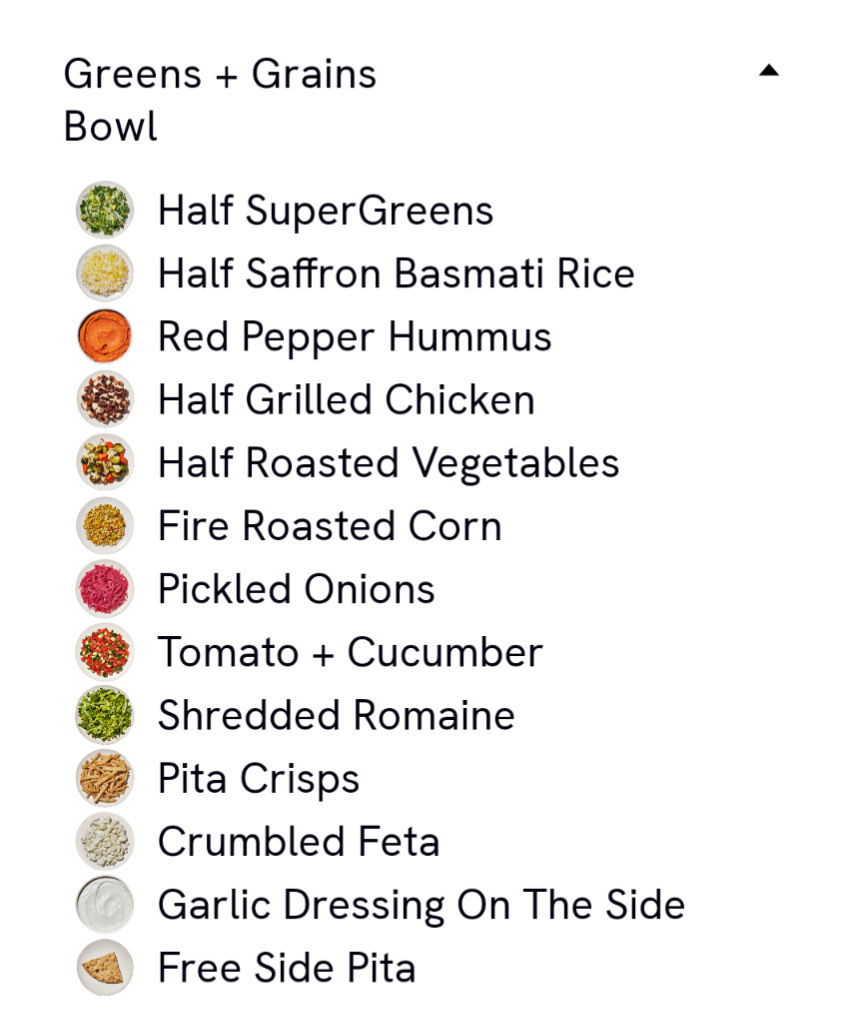The height and width of the screenshot is (1019, 863).
Task: Click the Free Side Pita label
Action: (x=286, y=968)
